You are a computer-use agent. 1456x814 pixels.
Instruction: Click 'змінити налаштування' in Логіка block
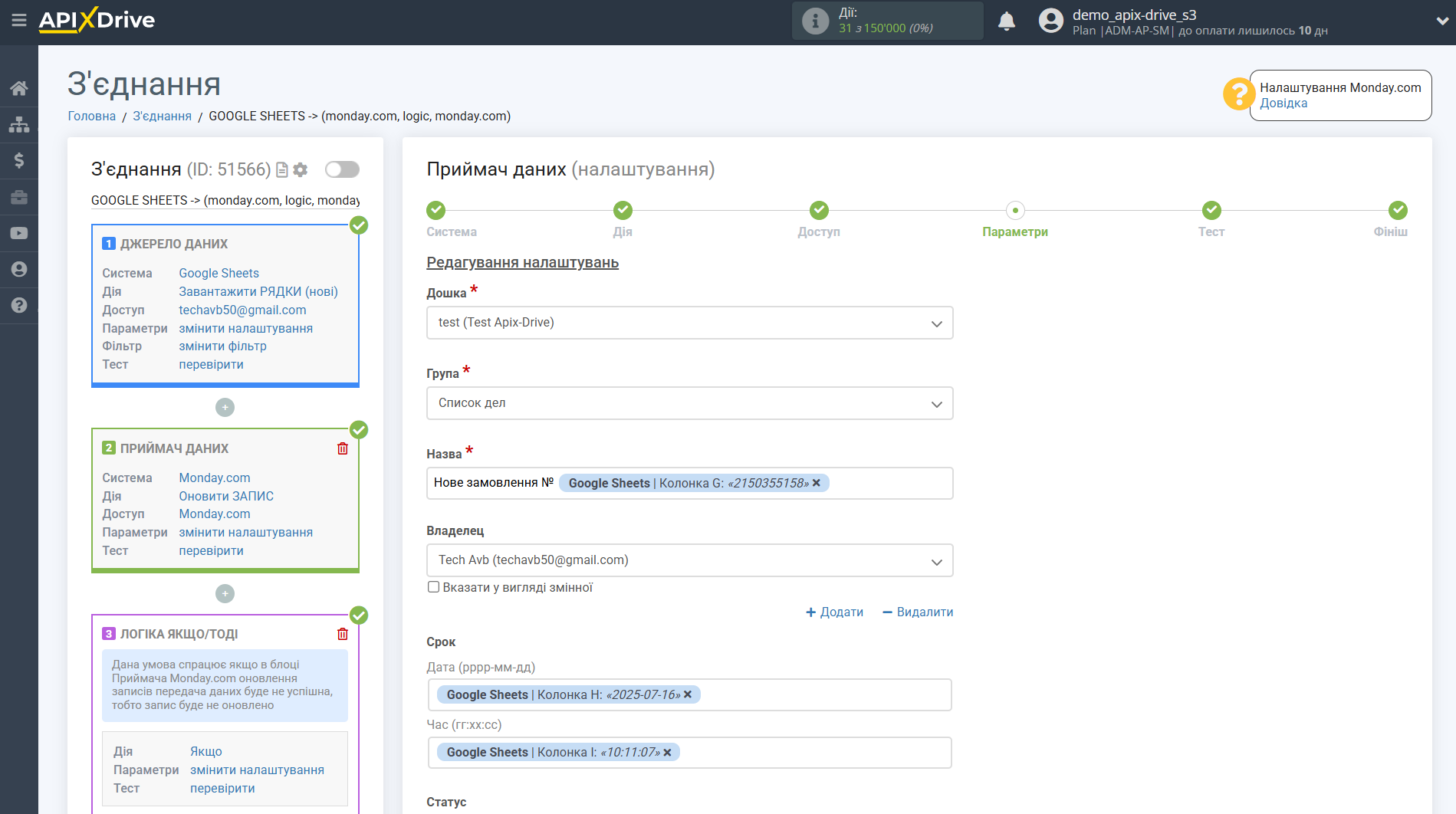click(257, 770)
